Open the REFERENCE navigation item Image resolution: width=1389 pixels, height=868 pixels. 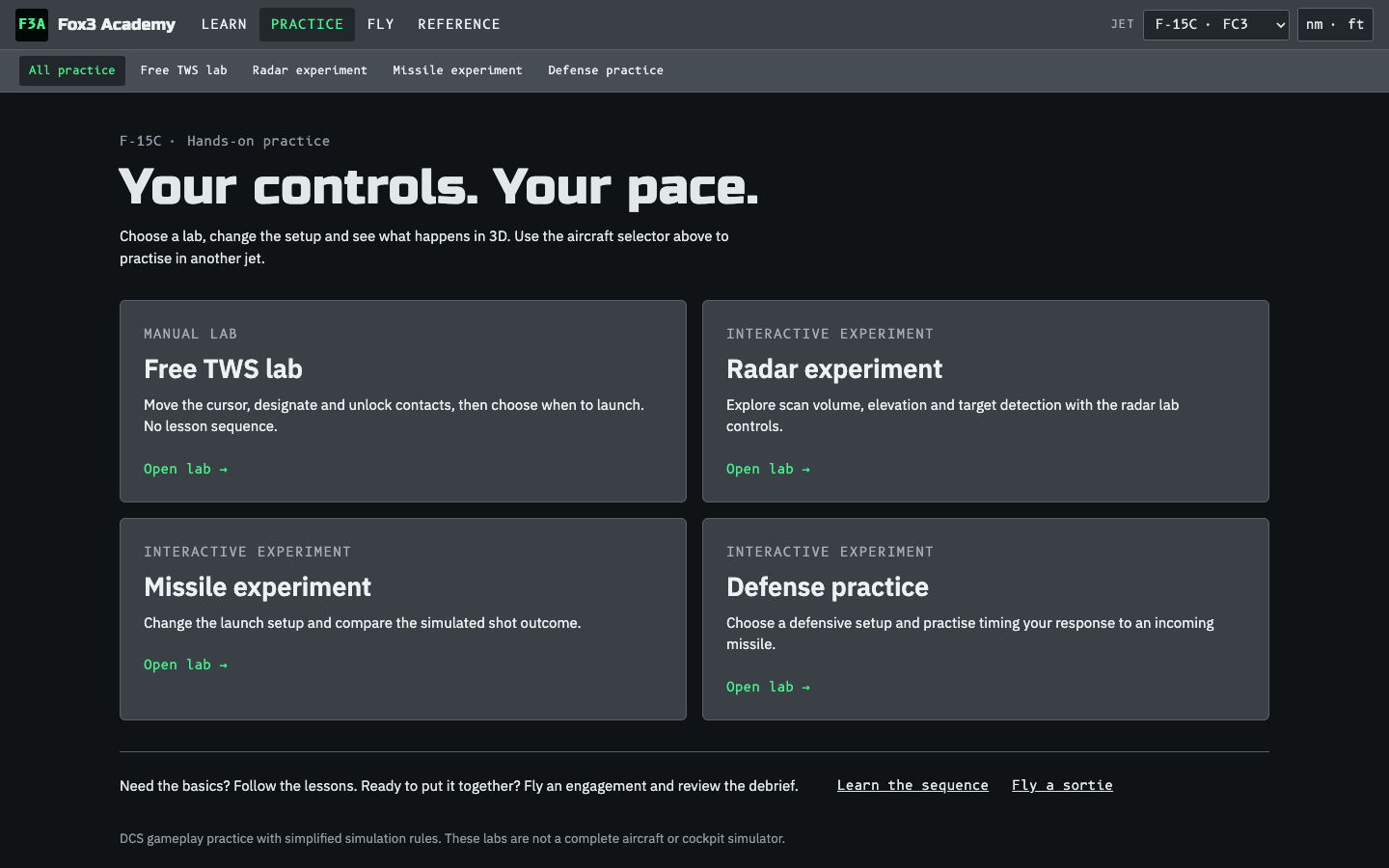pos(459,24)
